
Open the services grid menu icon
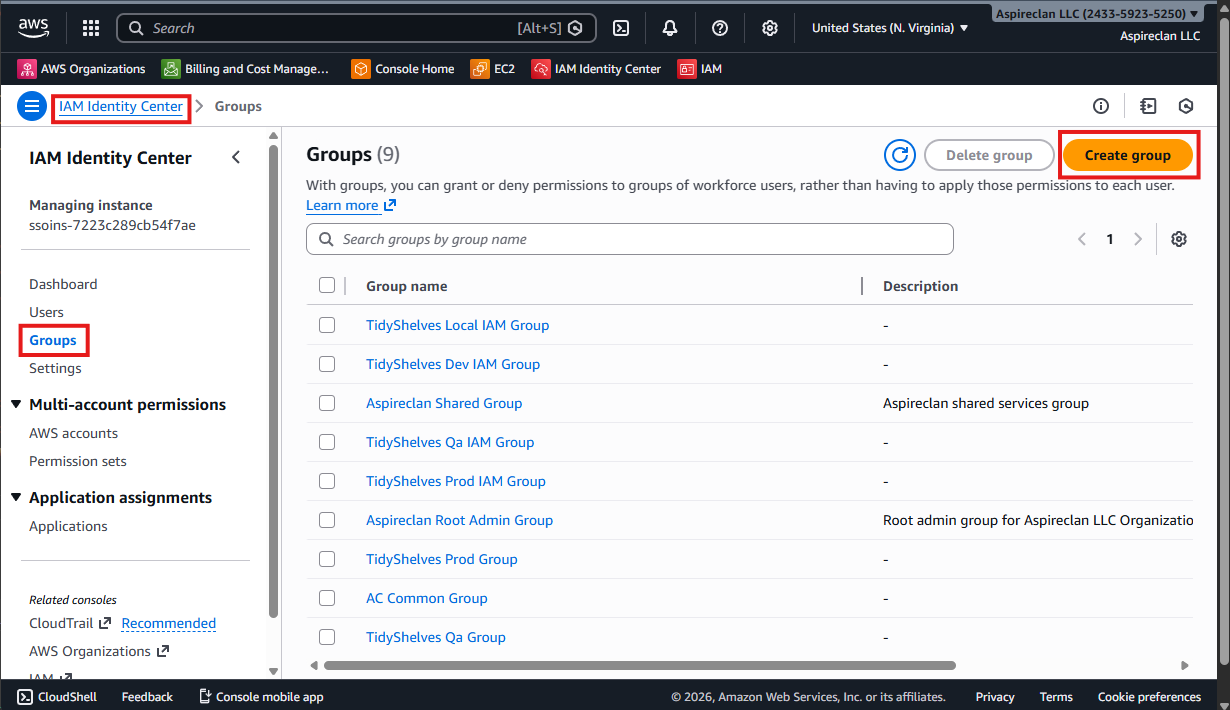(91, 28)
